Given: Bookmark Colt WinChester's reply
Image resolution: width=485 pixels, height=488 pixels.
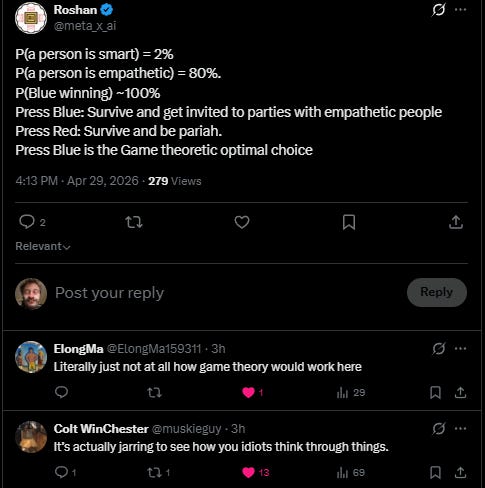Looking at the screenshot, I should (x=435, y=472).
